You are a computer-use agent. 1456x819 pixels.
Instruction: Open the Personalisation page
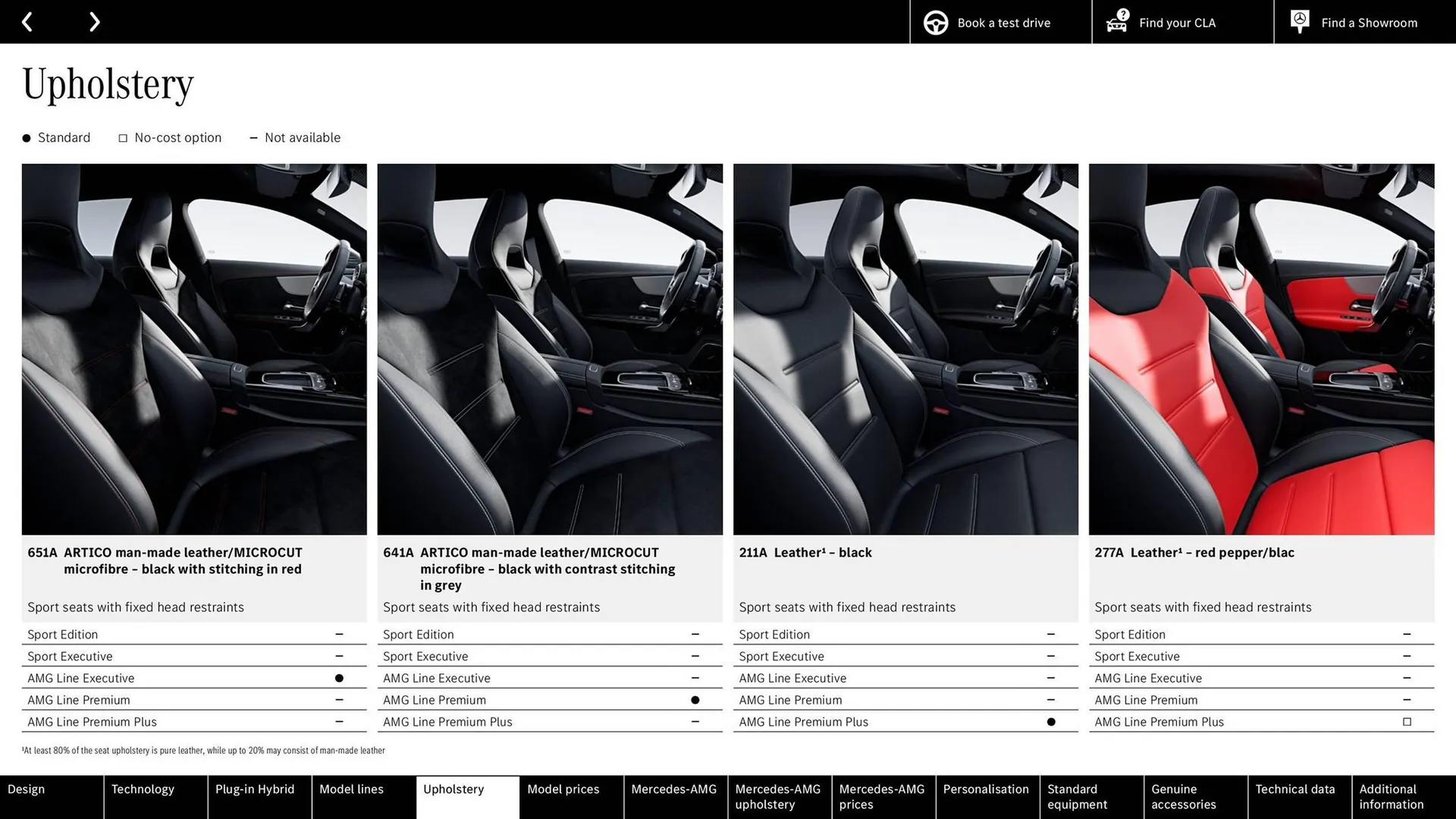pos(986,789)
